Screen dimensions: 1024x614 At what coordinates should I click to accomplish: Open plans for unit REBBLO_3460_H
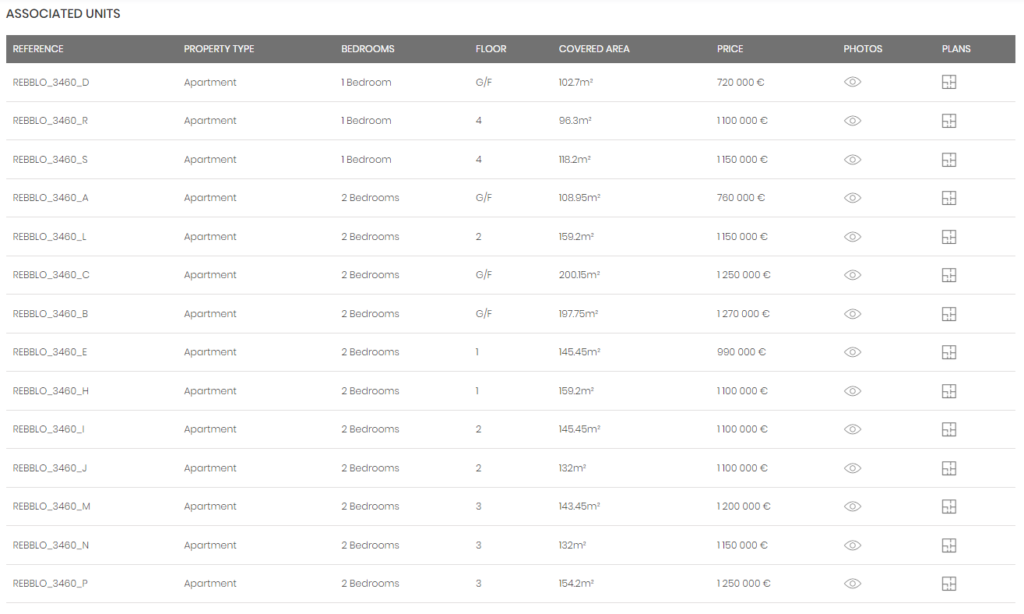click(x=949, y=391)
